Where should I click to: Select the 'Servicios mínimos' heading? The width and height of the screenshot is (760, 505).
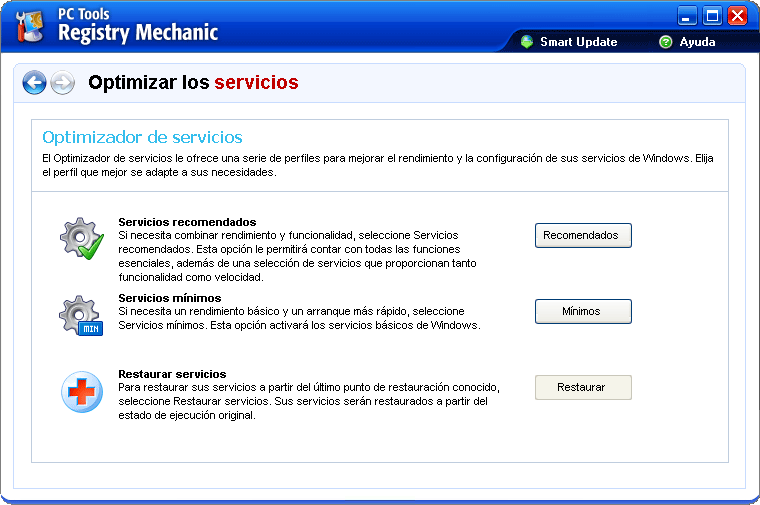pyautogui.click(x=169, y=298)
